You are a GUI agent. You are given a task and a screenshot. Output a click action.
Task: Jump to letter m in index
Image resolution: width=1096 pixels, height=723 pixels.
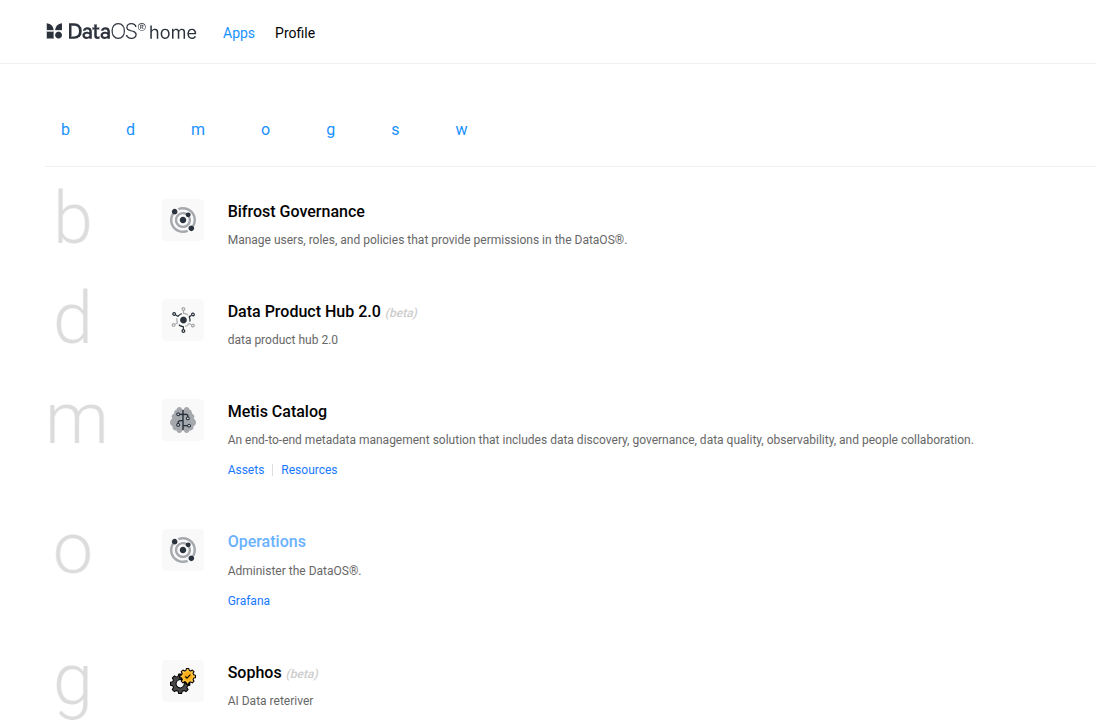point(198,129)
